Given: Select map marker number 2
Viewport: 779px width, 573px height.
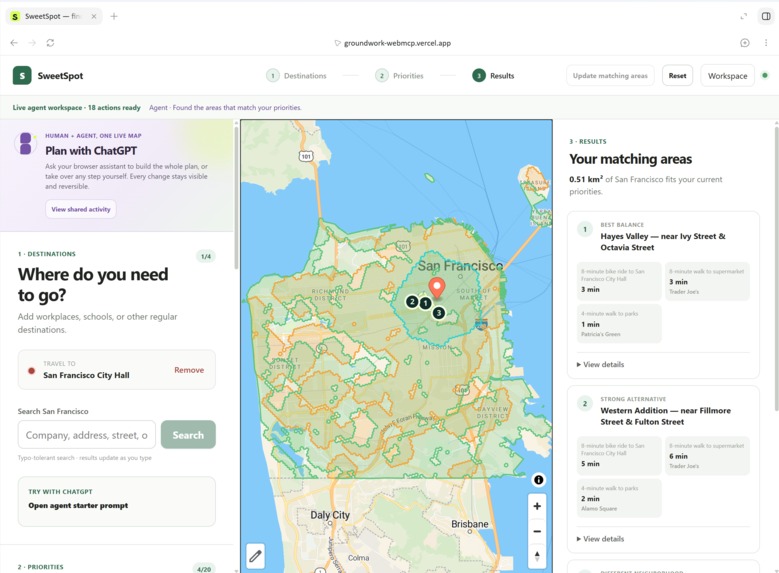Looking at the screenshot, I should coord(412,301).
